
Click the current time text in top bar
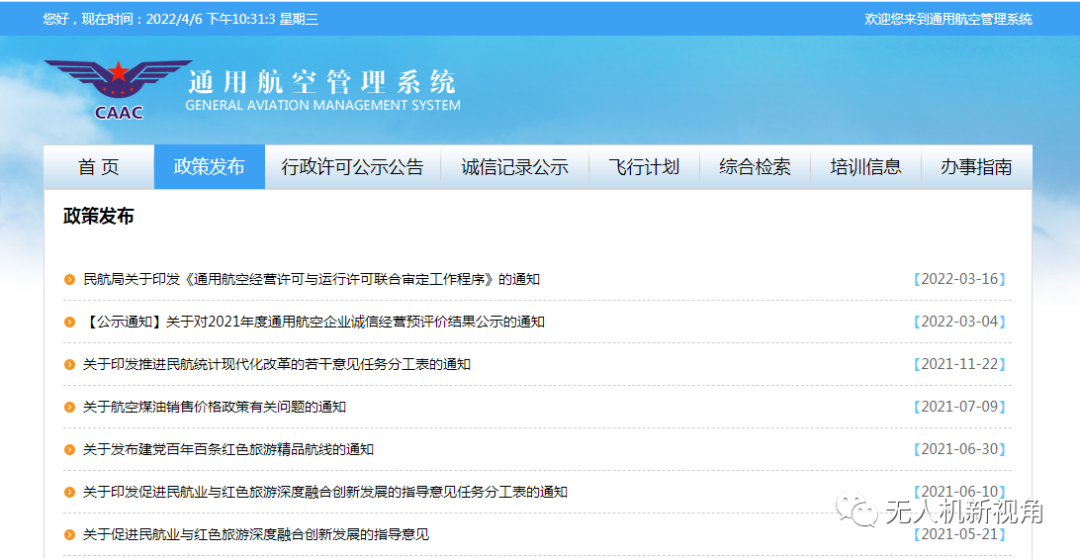click(x=180, y=19)
